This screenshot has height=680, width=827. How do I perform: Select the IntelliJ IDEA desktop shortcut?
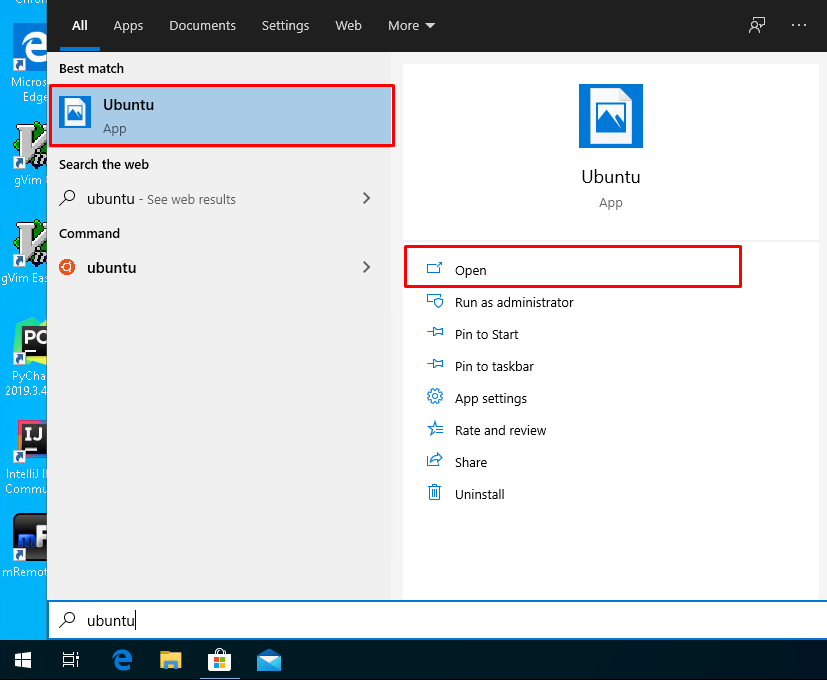pyautogui.click(x=26, y=457)
